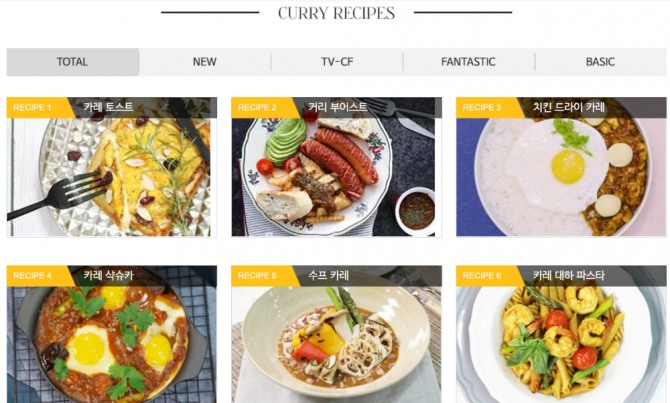
Task: Choose the RECIPE 5 yellow label
Action: point(262,276)
